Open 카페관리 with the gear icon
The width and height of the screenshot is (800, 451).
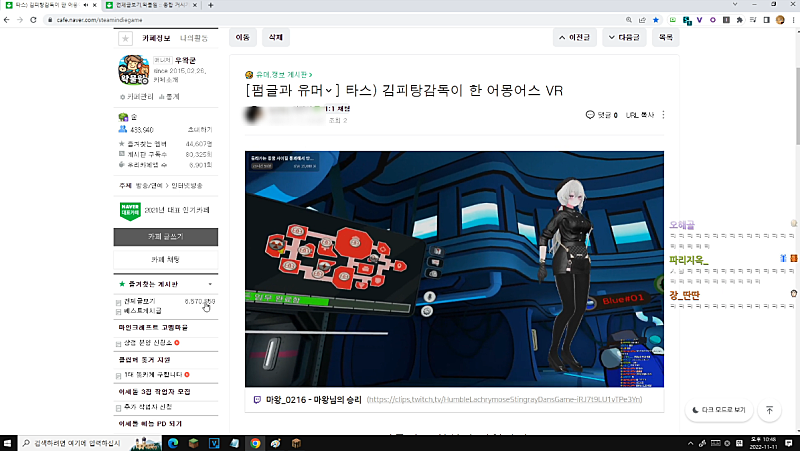click(x=136, y=96)
